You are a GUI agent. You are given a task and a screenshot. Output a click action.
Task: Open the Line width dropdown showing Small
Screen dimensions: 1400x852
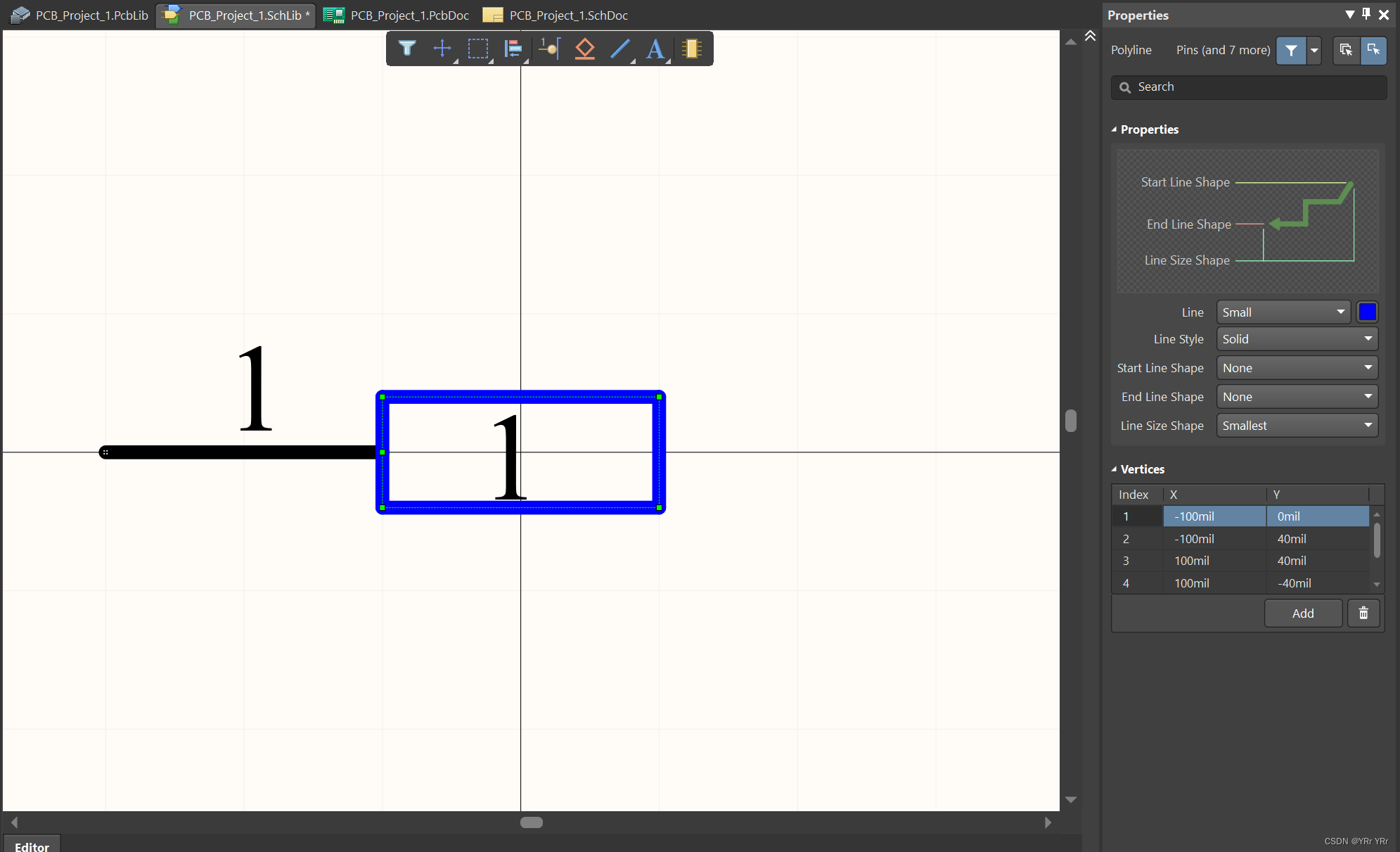(x=1283, y=312)
